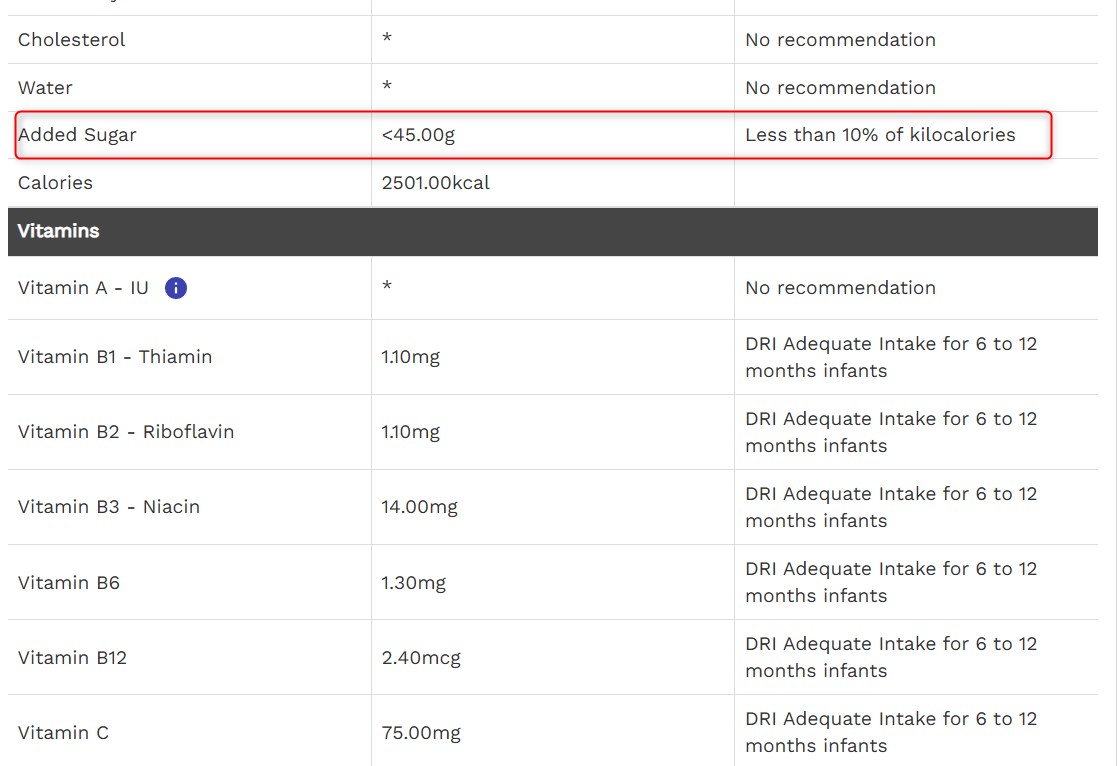Click the Added Sugar row label
Screen dimensions: 1117x766
click(x=77, y=135)
